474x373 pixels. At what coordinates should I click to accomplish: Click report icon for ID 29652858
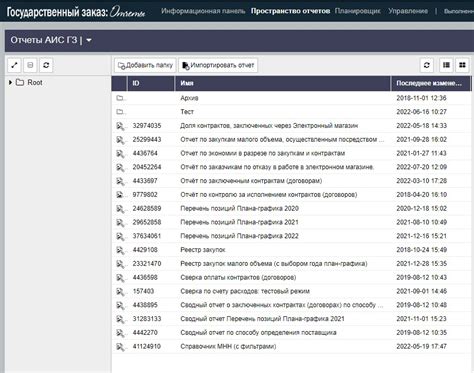click(120, 222)
